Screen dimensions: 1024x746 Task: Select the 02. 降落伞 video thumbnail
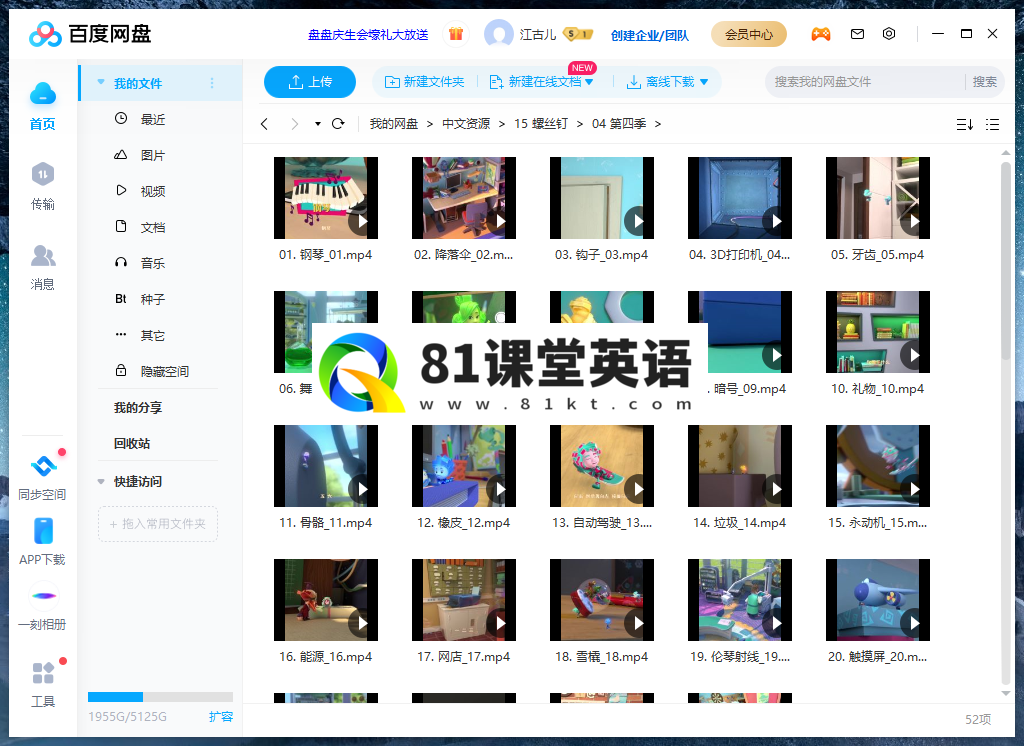(x=464, y=198)
